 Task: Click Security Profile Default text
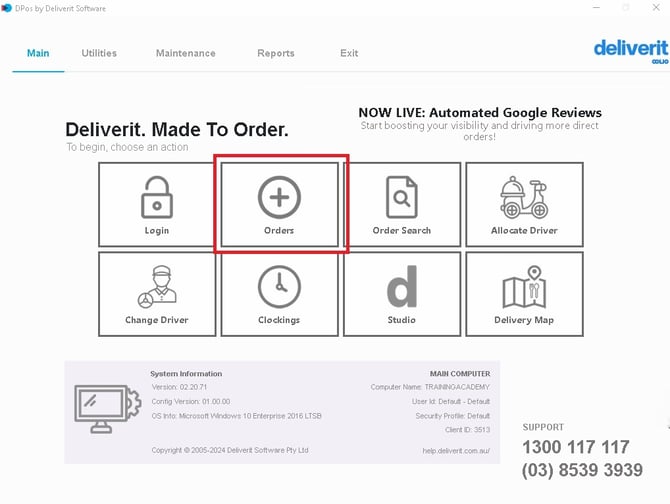click(453, 416)
